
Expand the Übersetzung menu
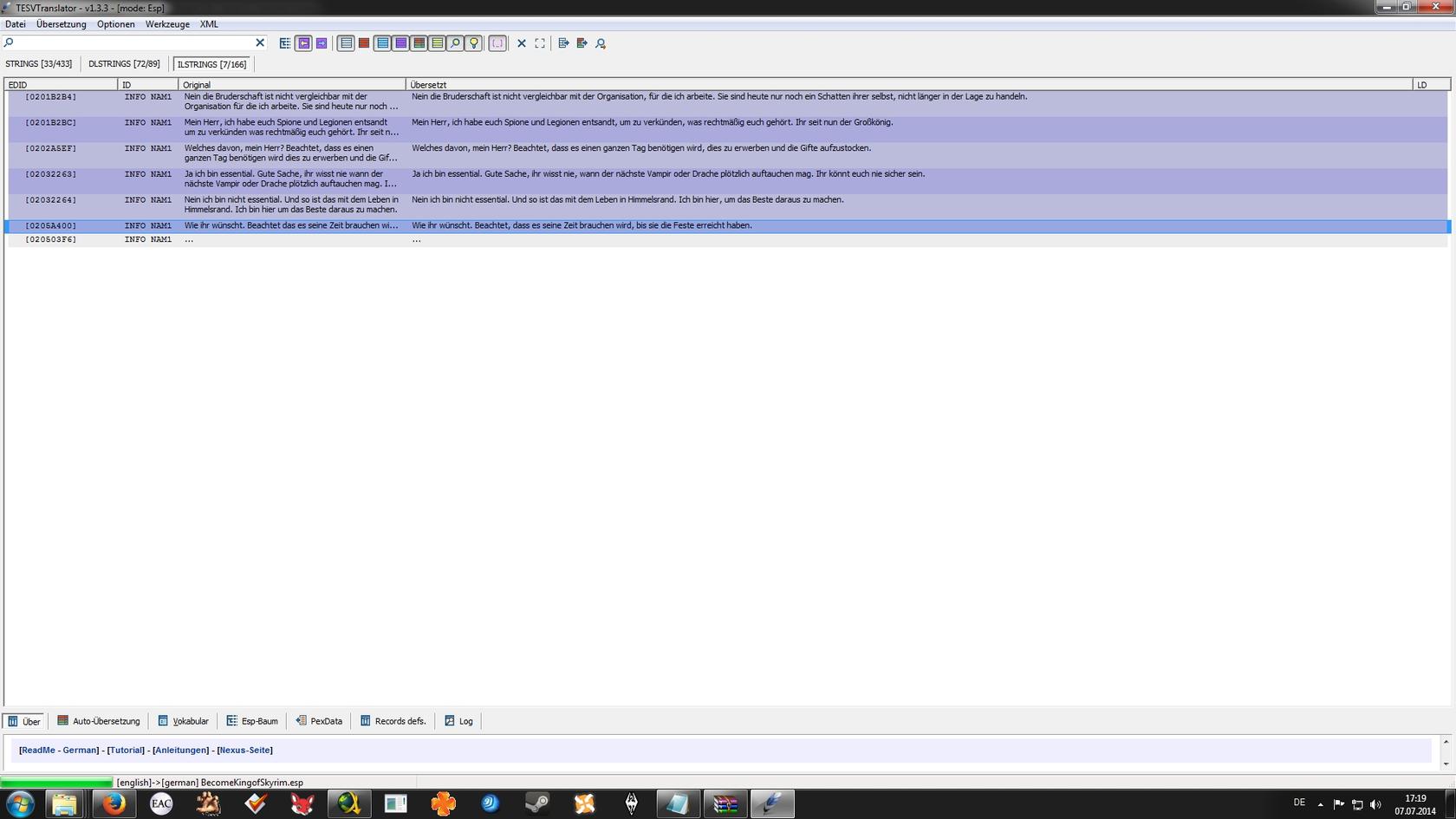pos(61,24)
